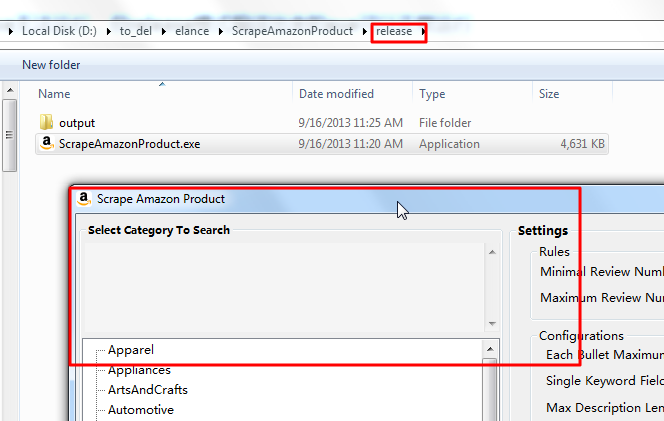Select the ArtsAndCrafts category
The image size is (664, 421).
148,390
